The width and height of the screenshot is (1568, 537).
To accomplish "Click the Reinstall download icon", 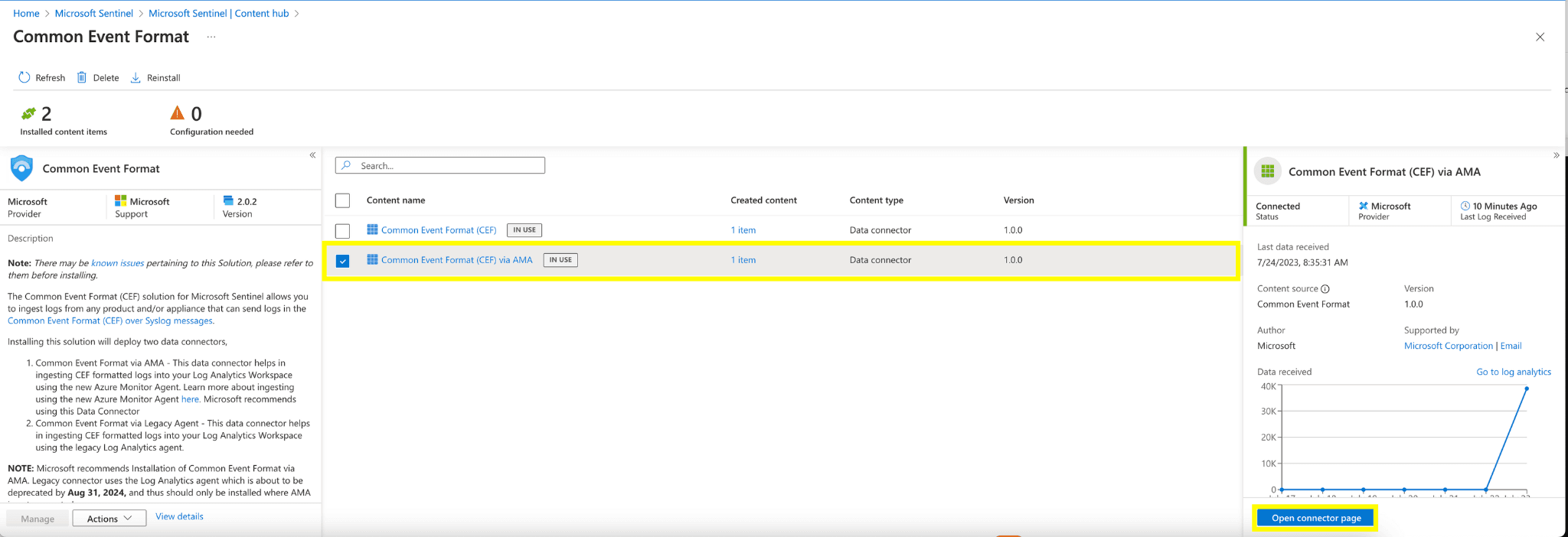I will pos(136,77).
